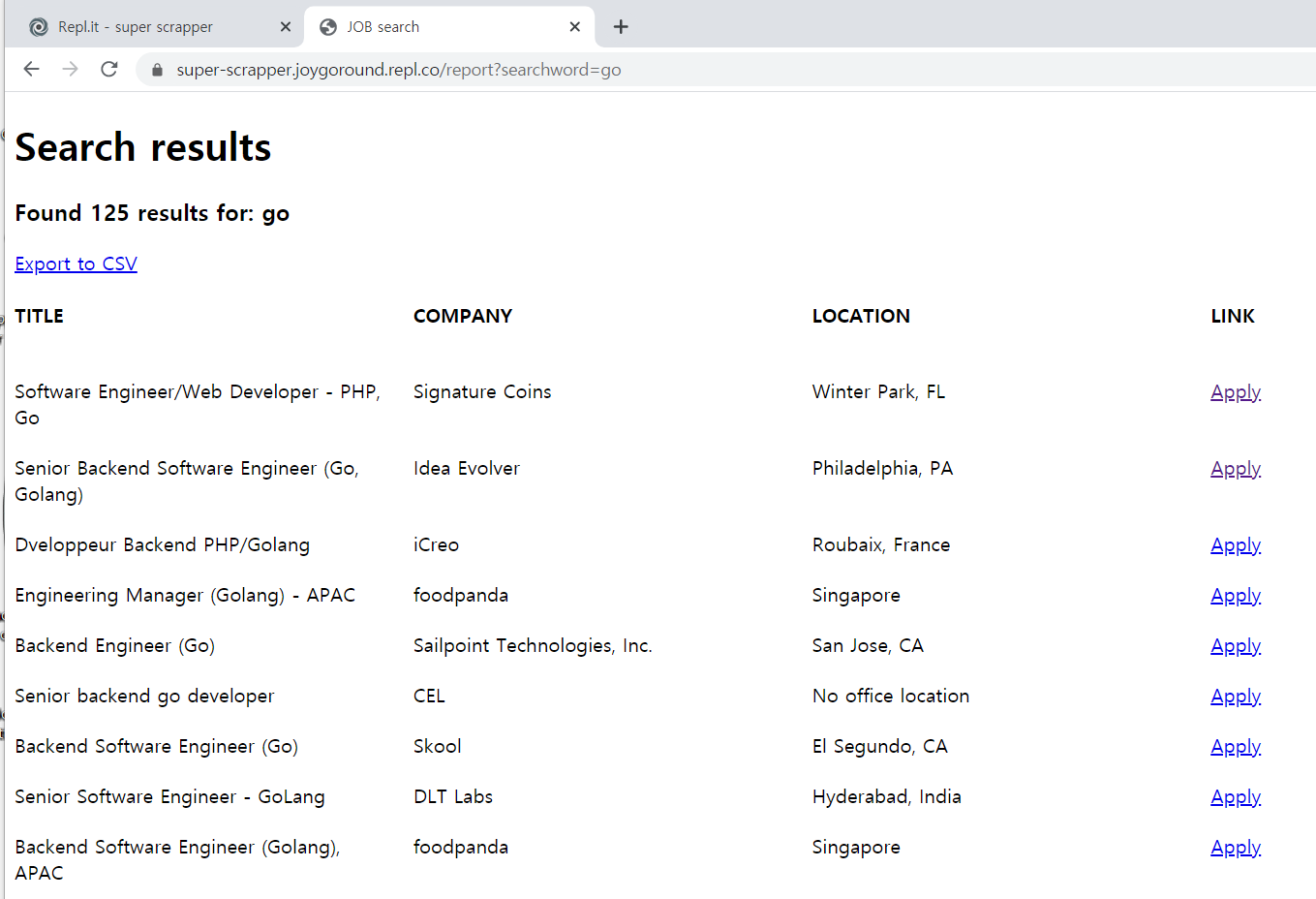Go back with the browser back arrow
1316x899 pixels.
pos(31,69)
